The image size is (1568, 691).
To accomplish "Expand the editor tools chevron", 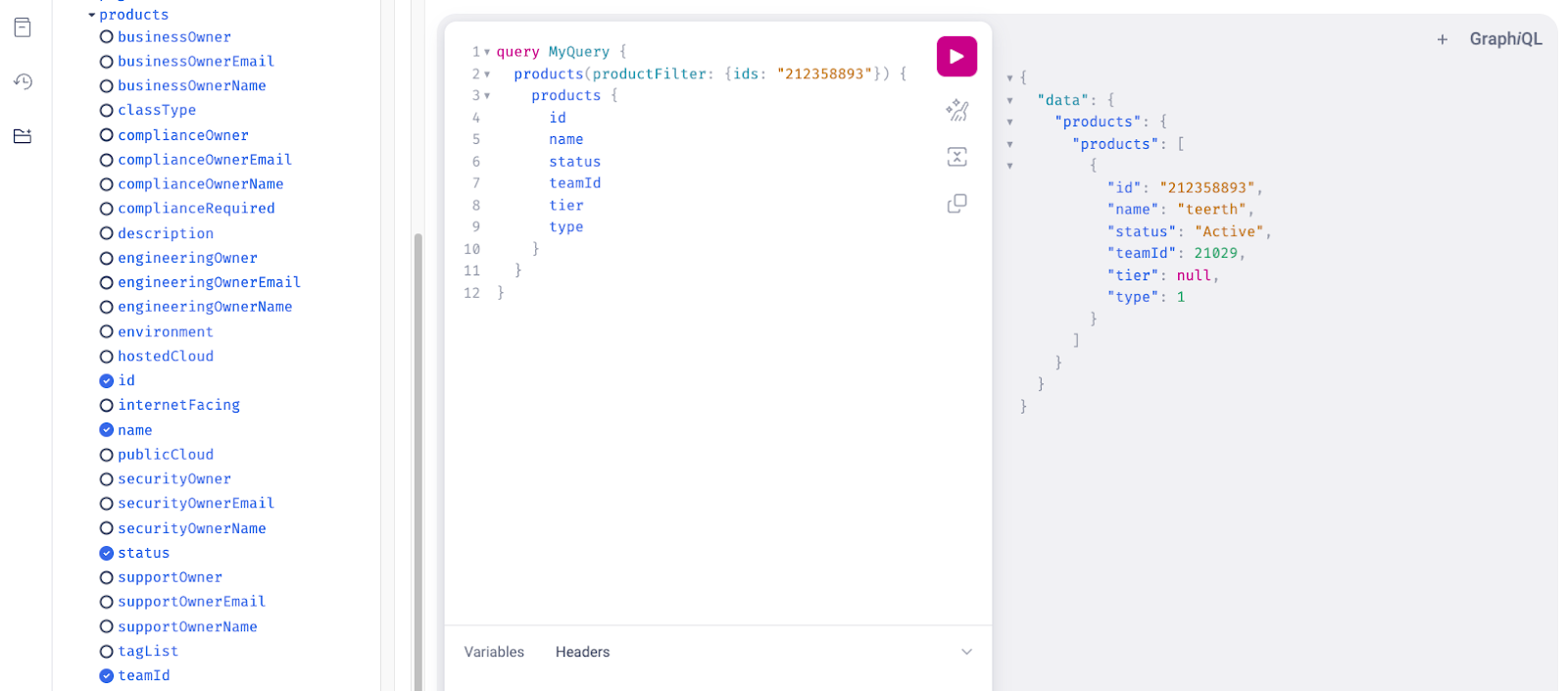I will point(966,652).
